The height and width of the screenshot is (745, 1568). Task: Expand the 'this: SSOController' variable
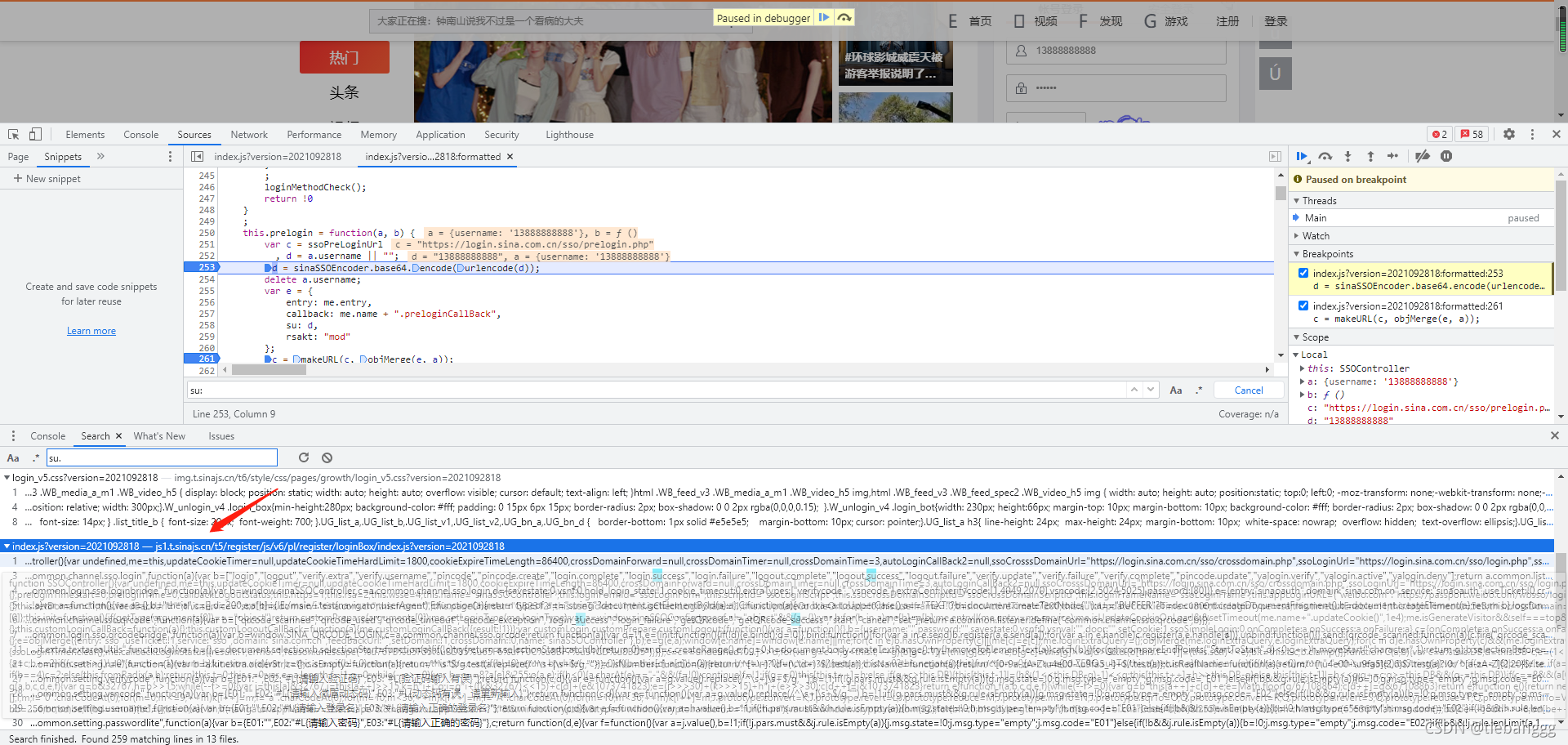[x=1303, y=368]
